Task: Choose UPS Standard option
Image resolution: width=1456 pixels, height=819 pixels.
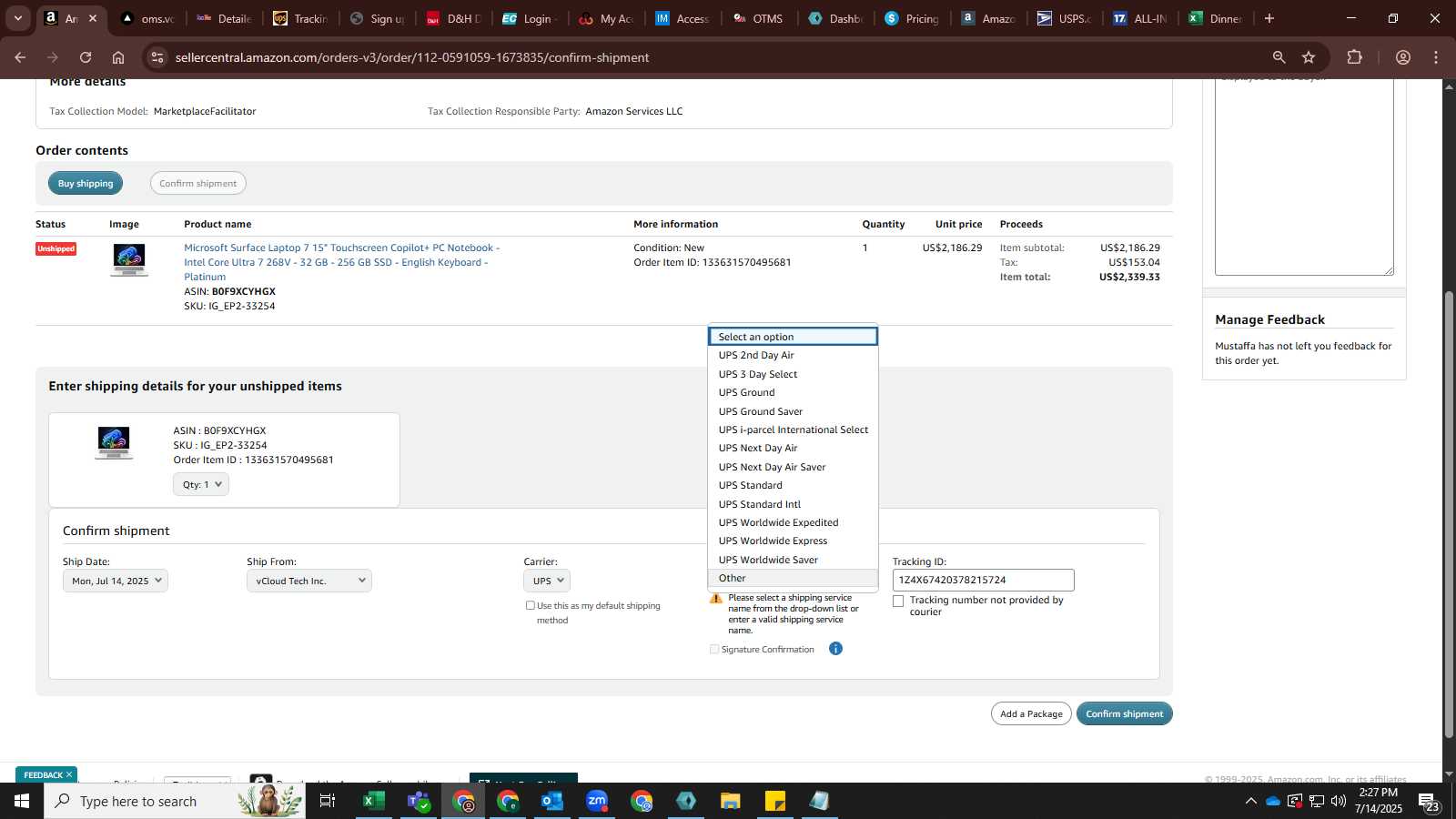Action: (x=793, y=485)
